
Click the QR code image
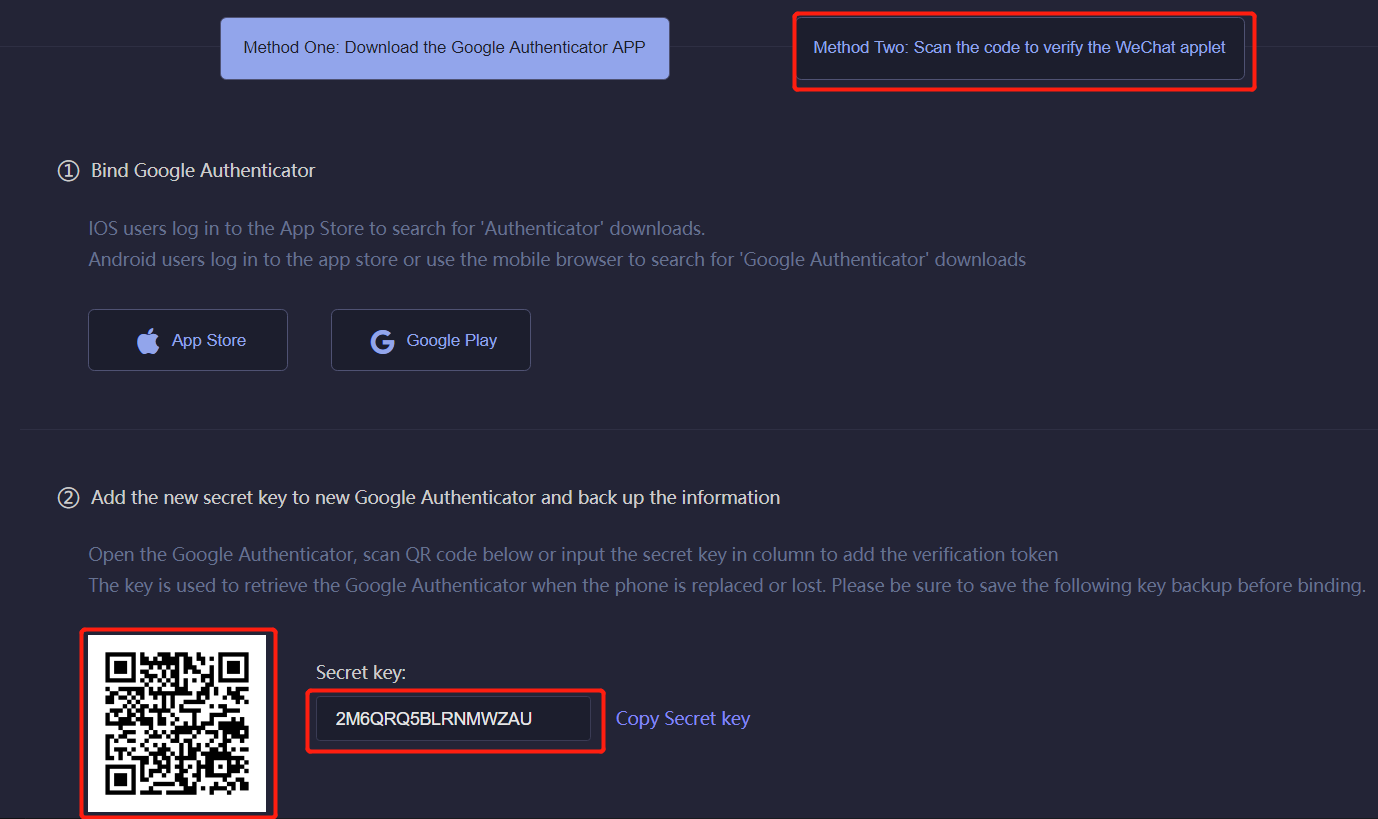point(177,723)
